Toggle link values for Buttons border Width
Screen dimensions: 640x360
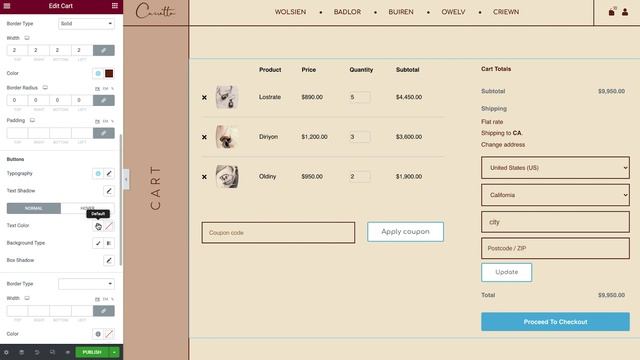104,311
